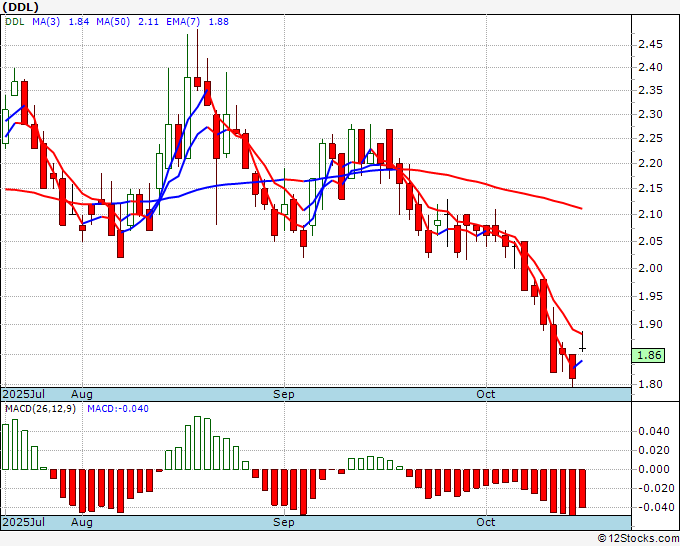Select the MA(3) legend label

click(46, 22)
